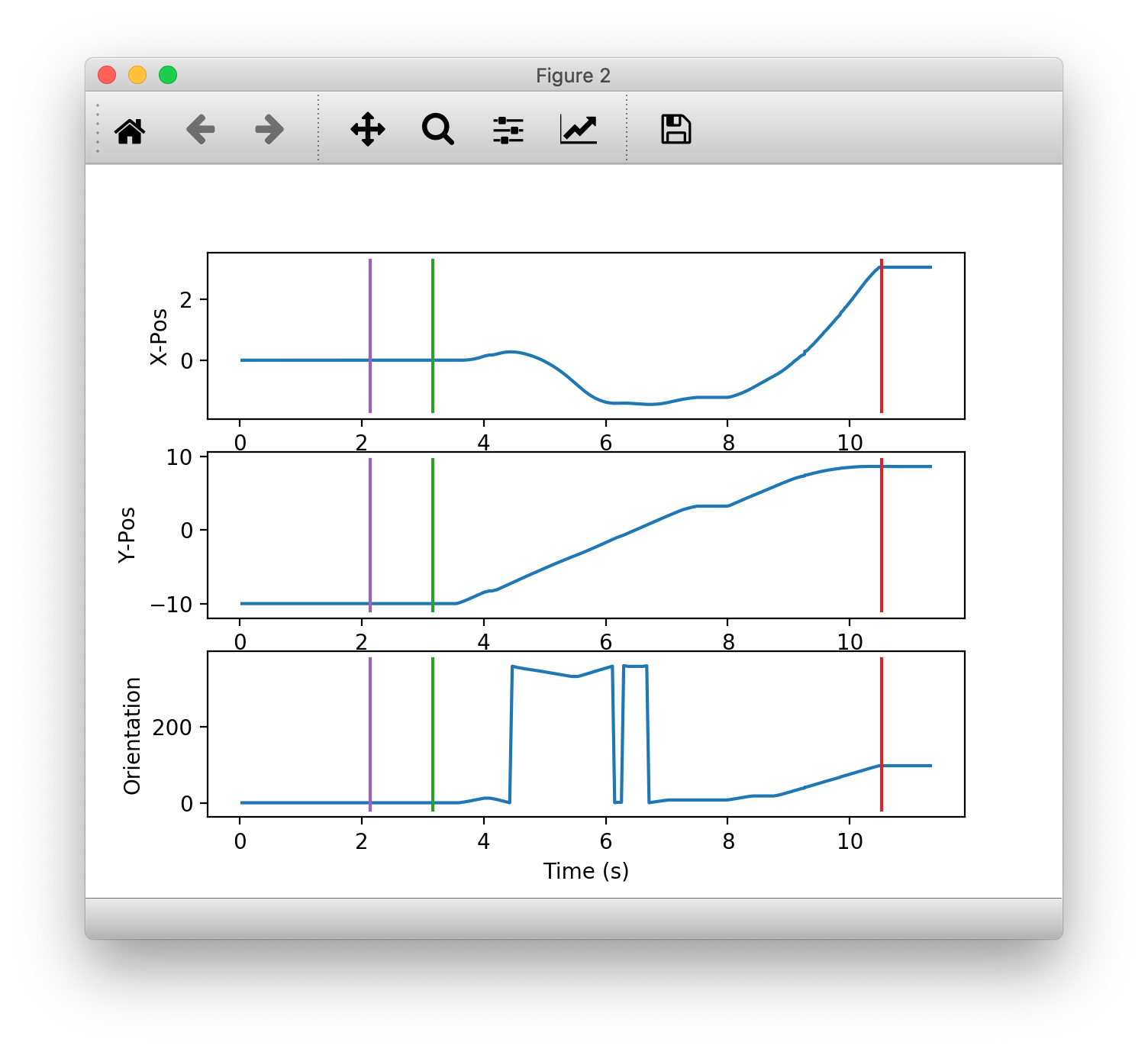Click the Figure 2 window title

click(573, 76)
